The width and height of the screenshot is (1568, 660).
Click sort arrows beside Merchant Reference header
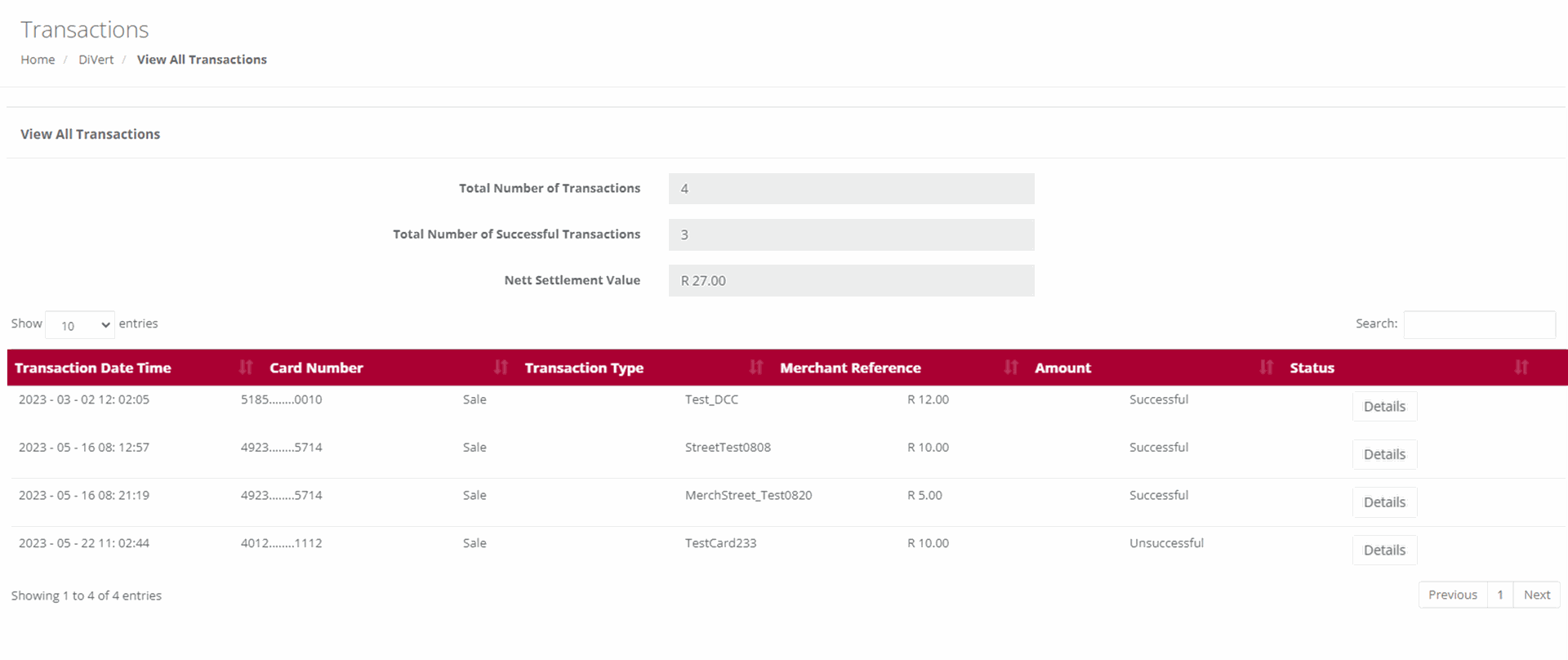[1011, 368]
